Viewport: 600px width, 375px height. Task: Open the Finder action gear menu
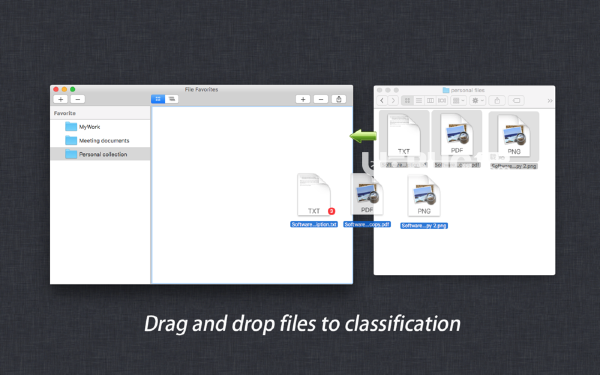478,101
